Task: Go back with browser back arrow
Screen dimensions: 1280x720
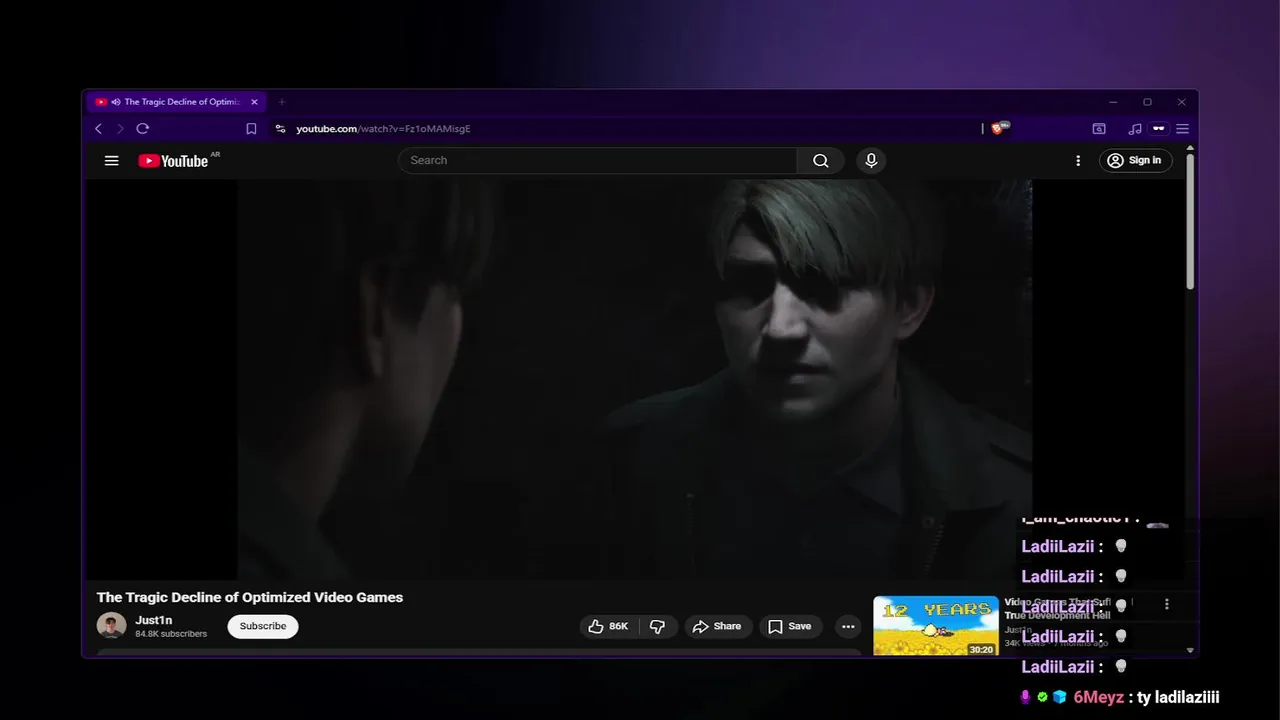Action: 98,129
